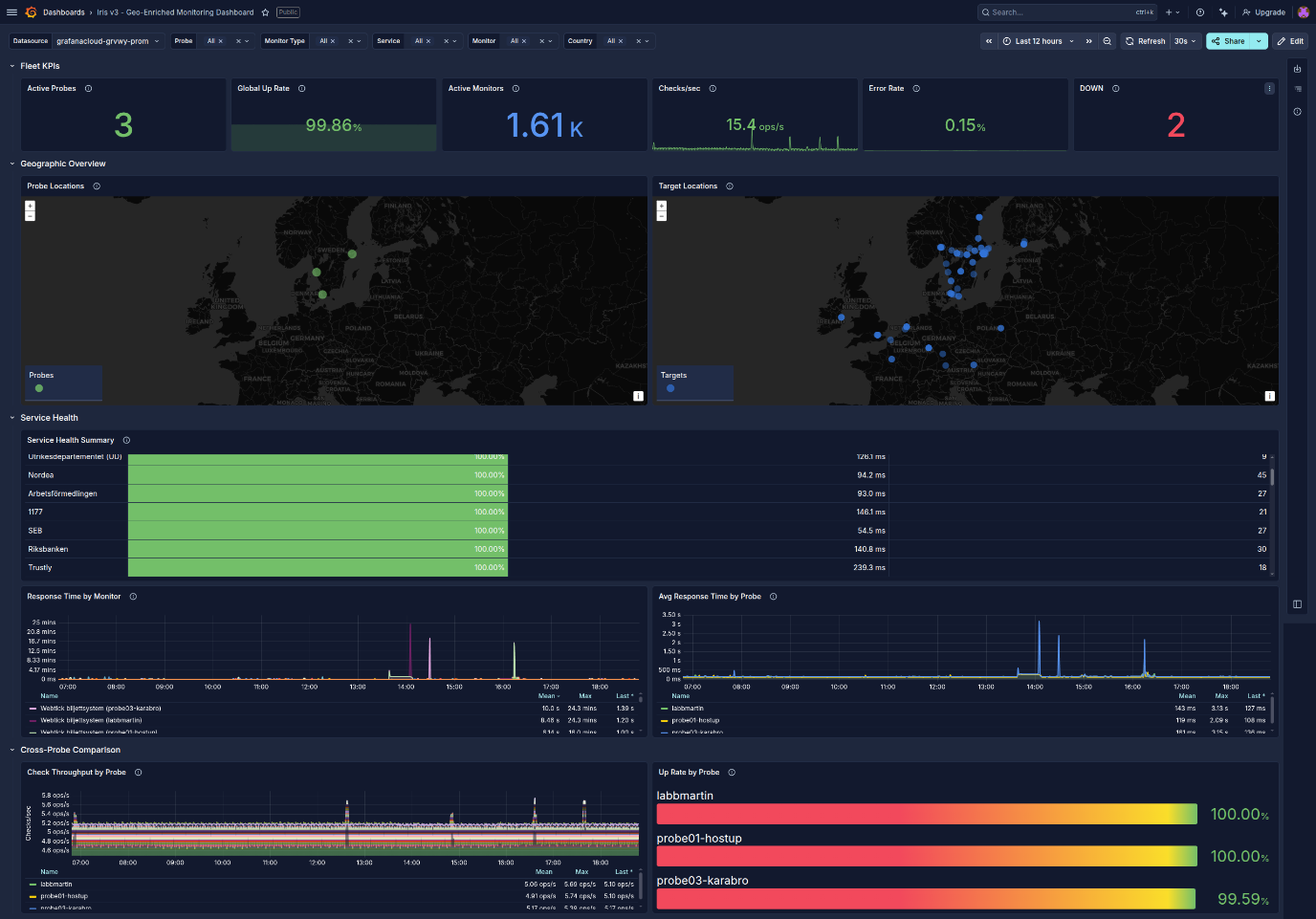Image resolution: width=1316 pixels, height=919 pixels.
Task: Click the Search input field
Action: point(1067,12)
